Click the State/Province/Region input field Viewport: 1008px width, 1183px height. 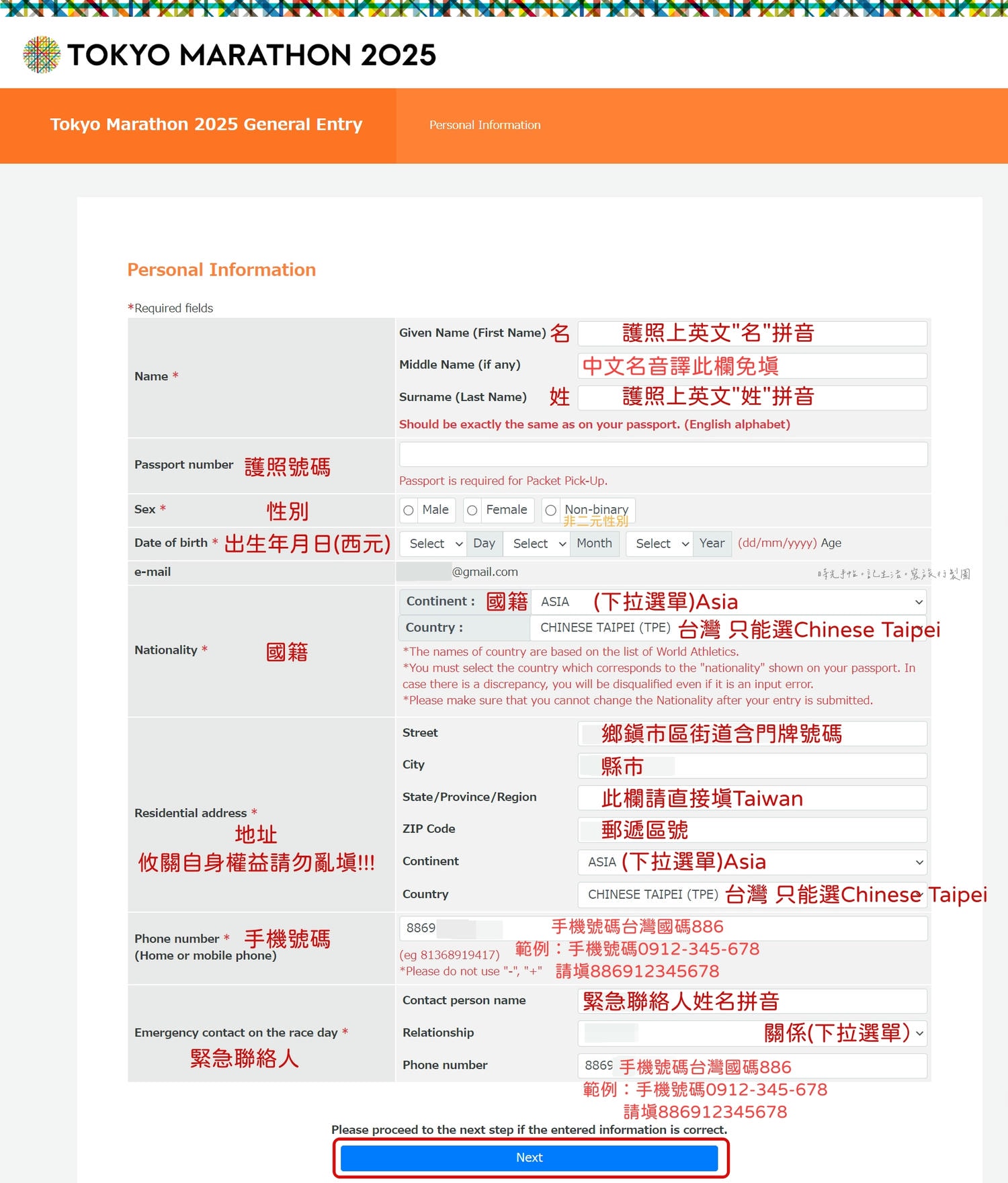coord(753,798)
